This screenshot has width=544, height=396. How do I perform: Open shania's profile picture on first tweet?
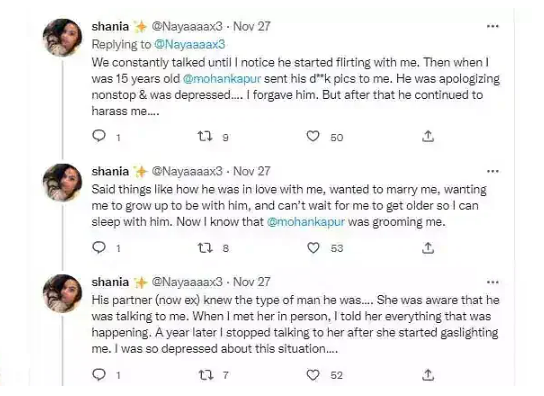click(62, 37)
